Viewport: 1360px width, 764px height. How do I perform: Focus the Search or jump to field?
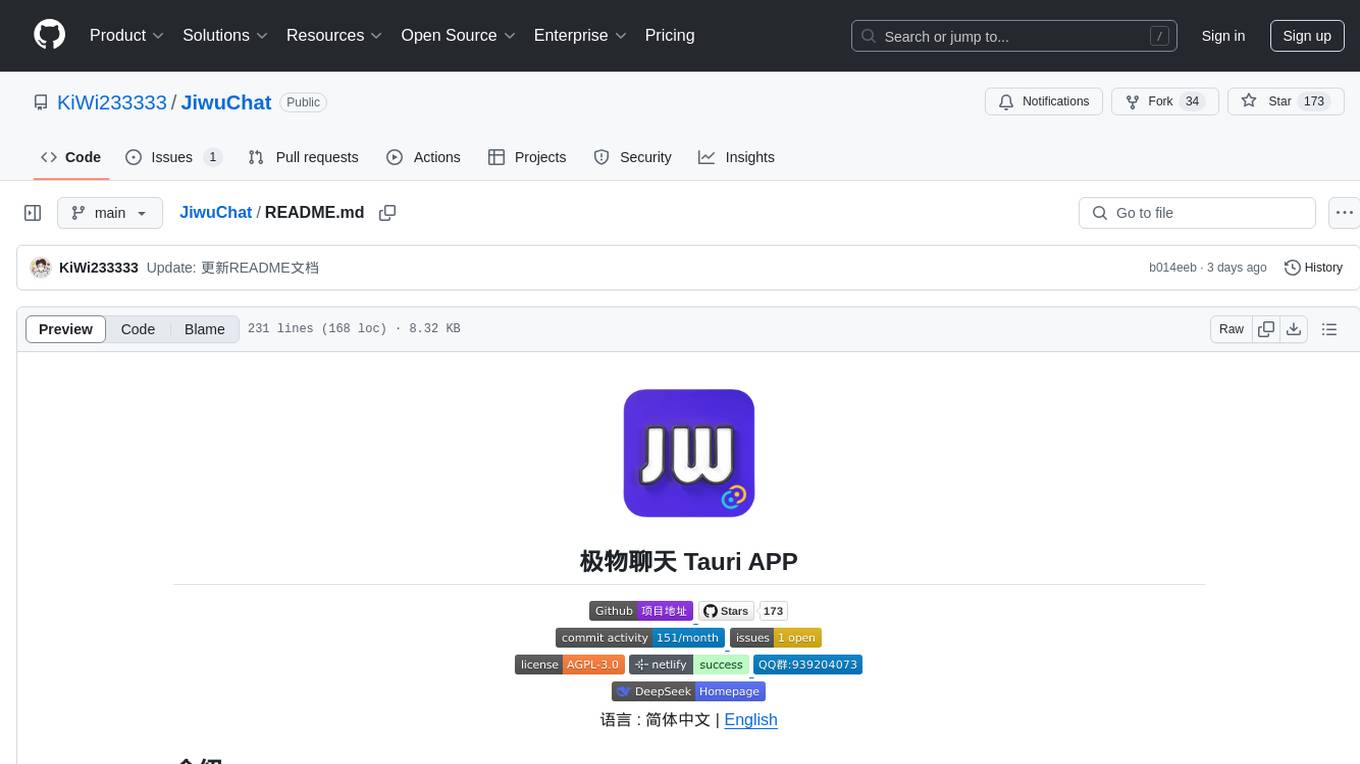1014,36
